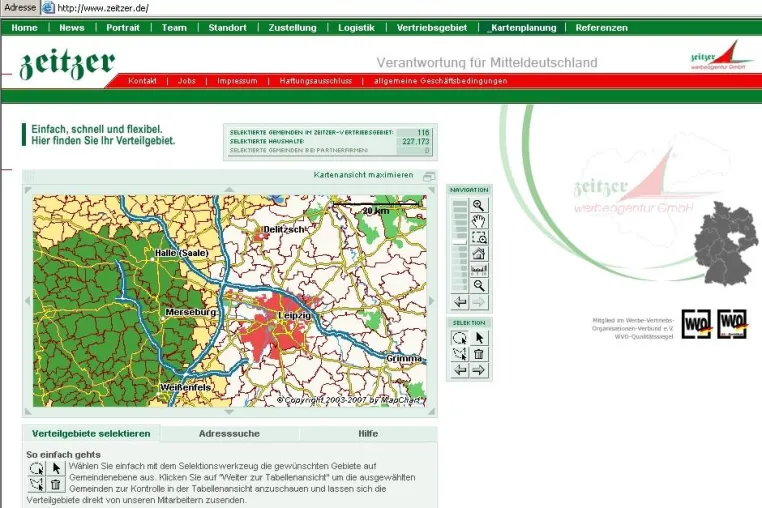762x508 pixels.
Task: Follow the Impressum link
Action: point(237,81)
